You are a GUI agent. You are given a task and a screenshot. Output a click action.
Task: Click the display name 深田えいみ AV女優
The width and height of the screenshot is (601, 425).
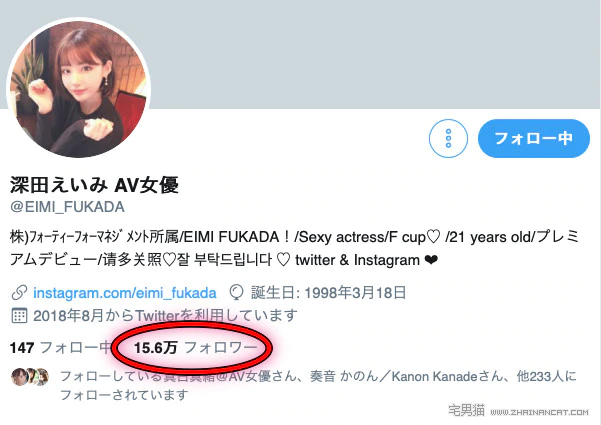94,185
